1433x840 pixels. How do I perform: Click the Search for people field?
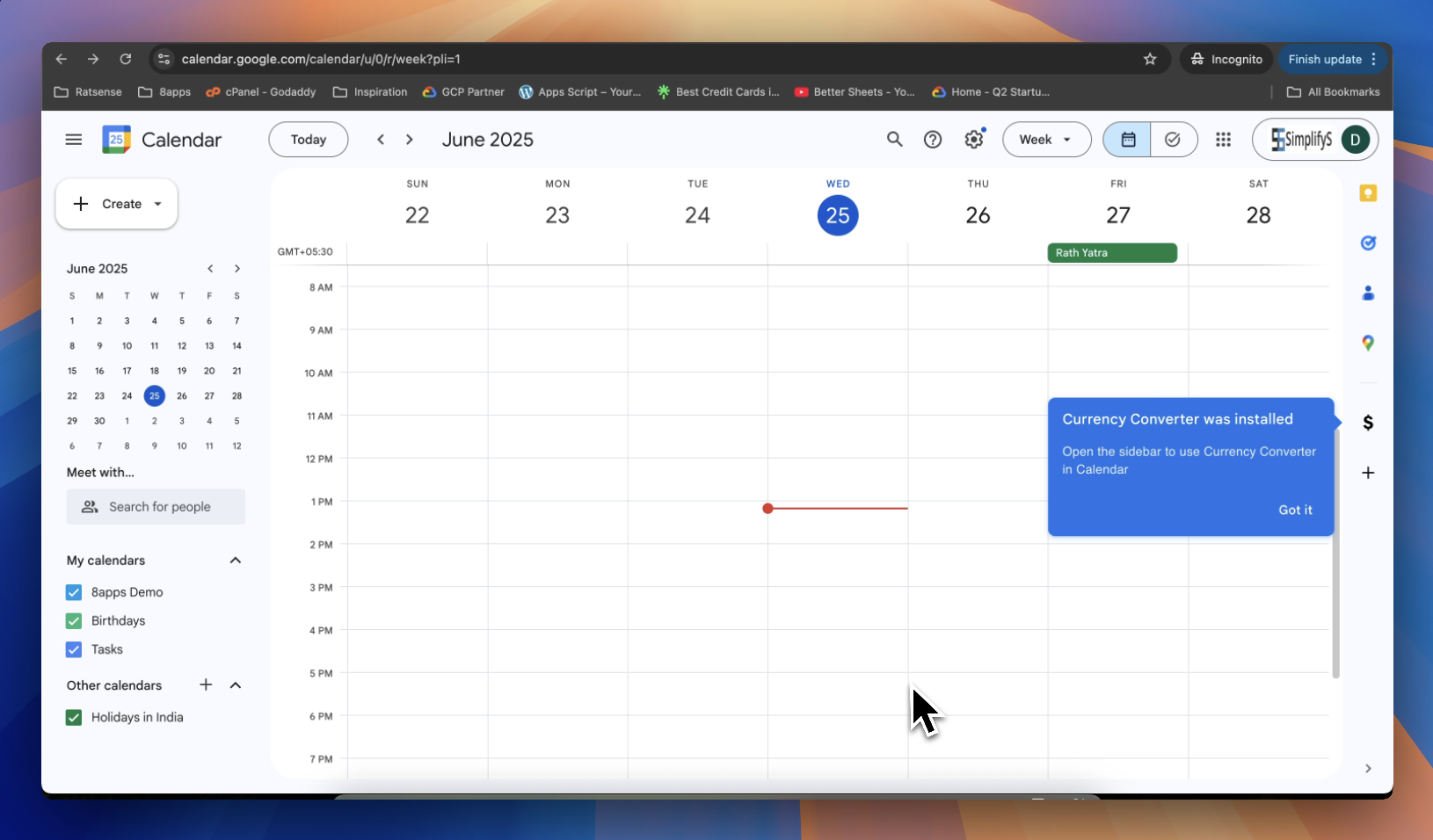[x=156, y=507]
